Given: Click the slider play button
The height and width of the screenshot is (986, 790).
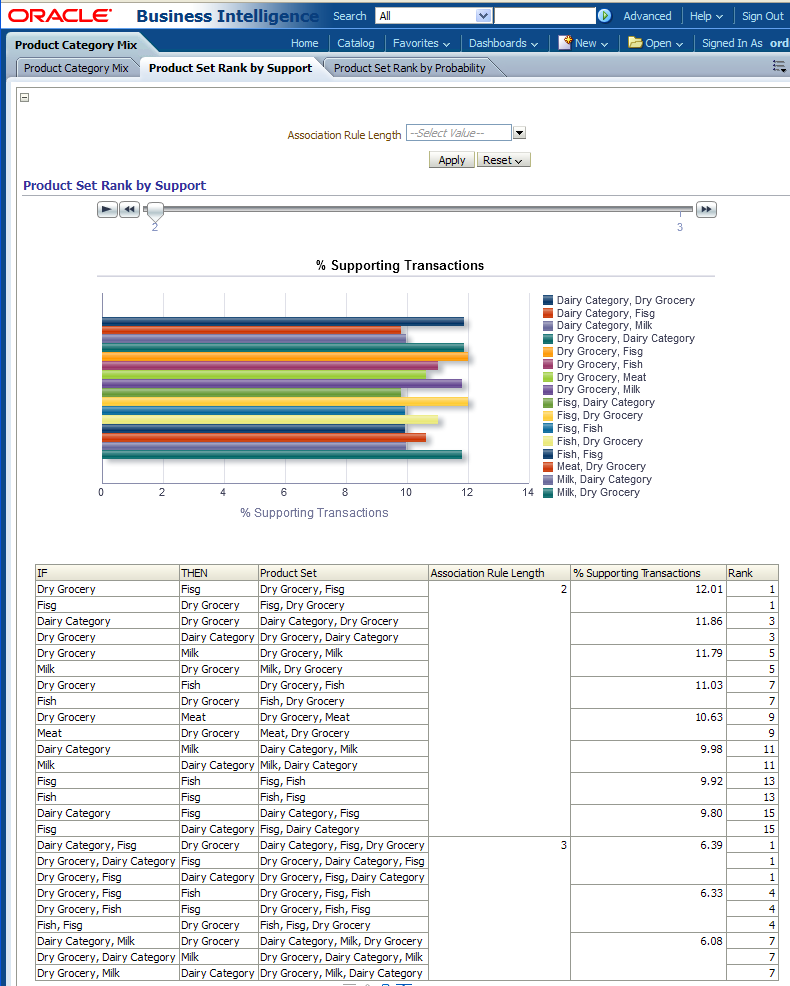Looking at the screenshot, I should (x=107, y=209).
